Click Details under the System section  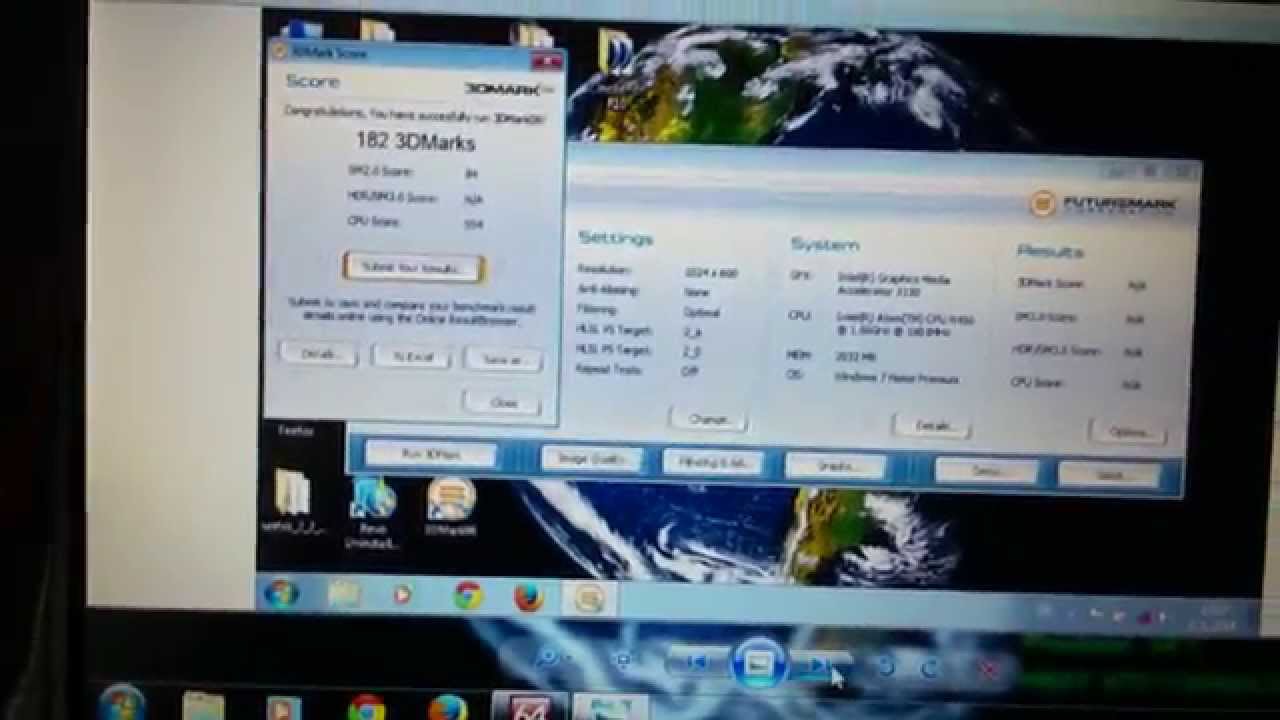(x=931, y=426)
